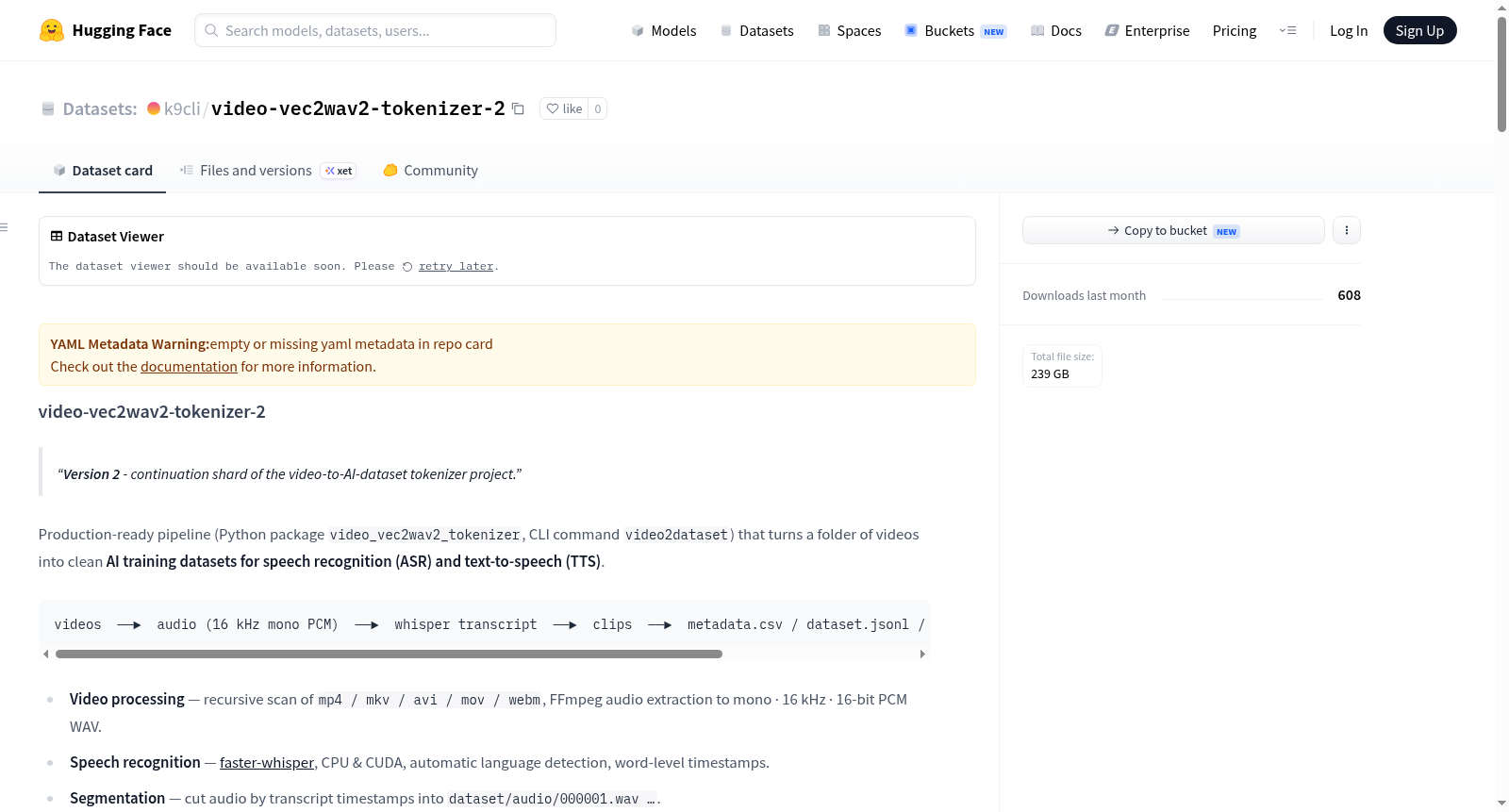Click the Dataset Viewer heading

[x=116, y=237]
